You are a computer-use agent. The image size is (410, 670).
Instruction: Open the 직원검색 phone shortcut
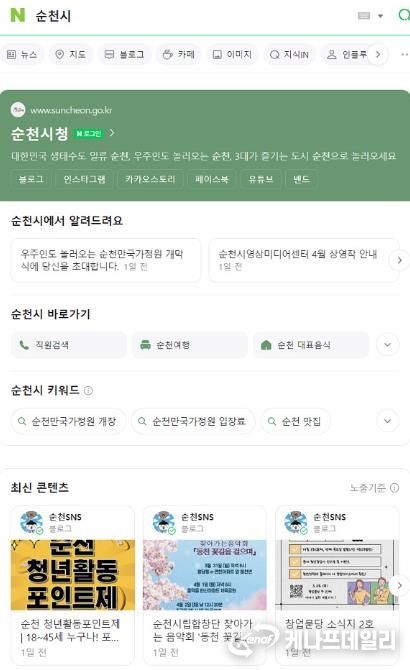[68, 345]
